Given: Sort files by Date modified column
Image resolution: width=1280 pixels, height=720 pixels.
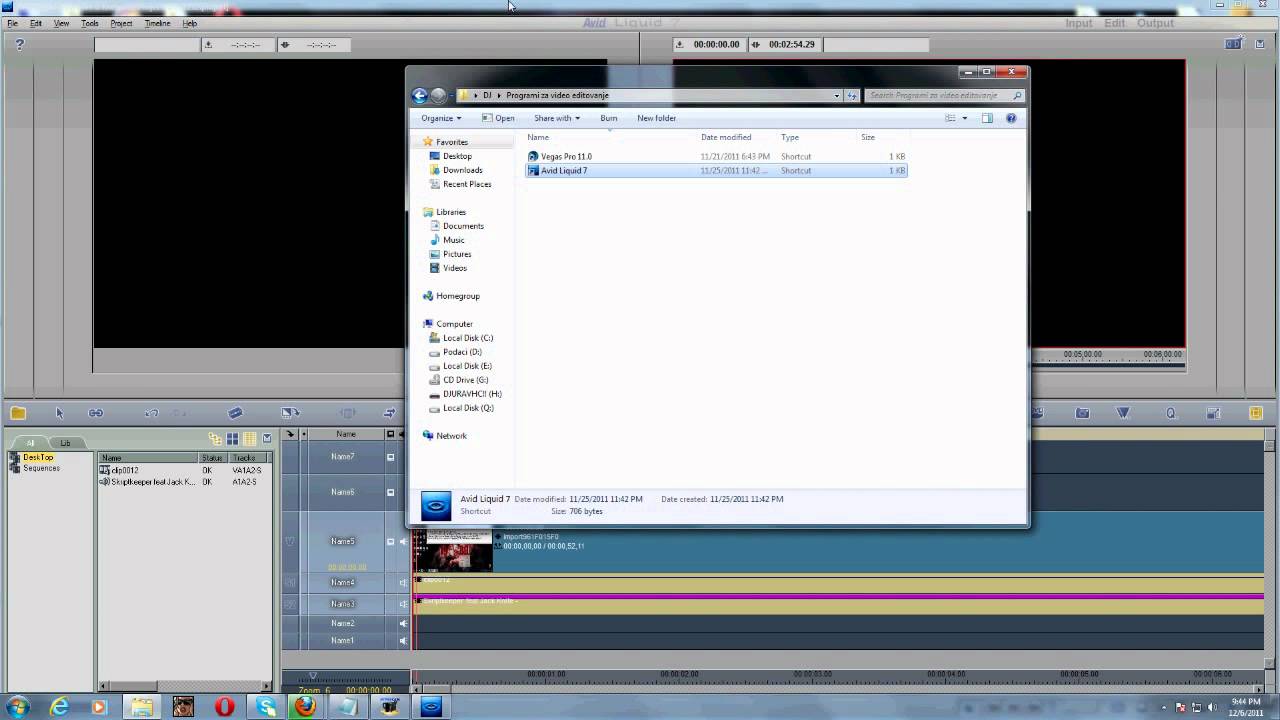Looking at the screenshot, I should click(726, 137).
